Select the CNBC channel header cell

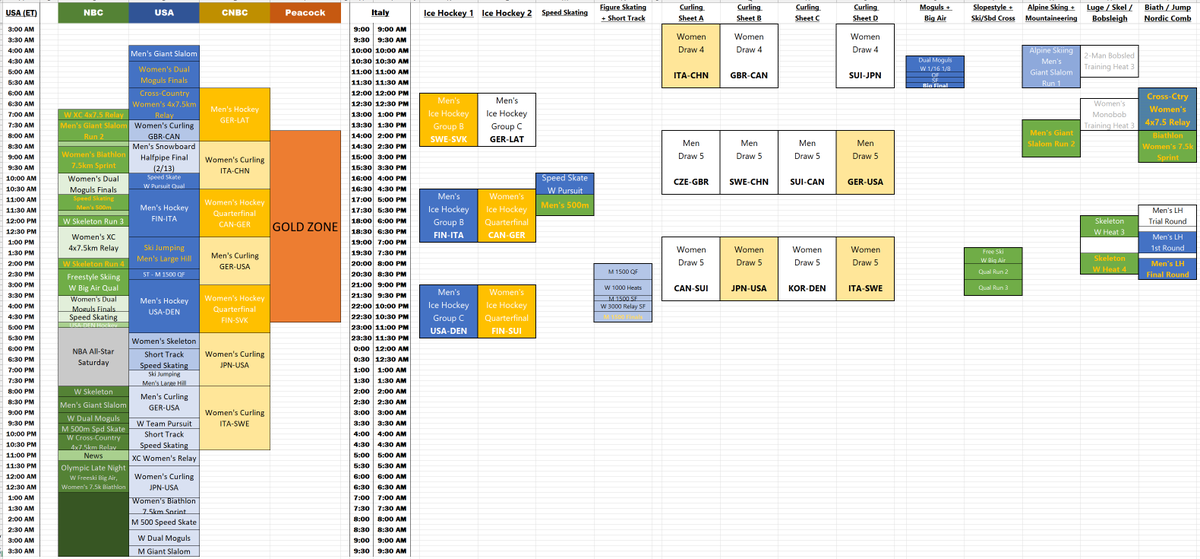[234, 13]
